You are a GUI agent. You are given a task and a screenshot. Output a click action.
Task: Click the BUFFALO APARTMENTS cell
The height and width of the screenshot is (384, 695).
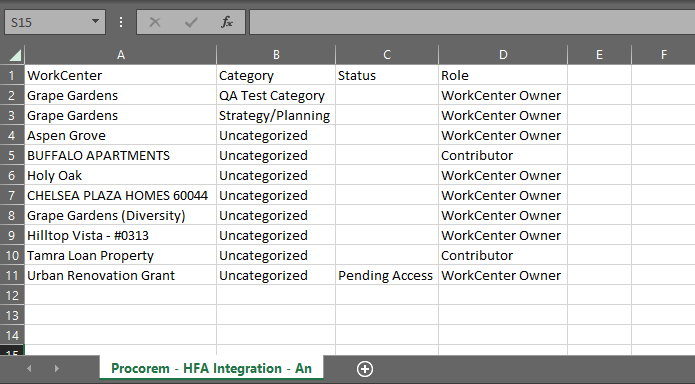[121, 156]
